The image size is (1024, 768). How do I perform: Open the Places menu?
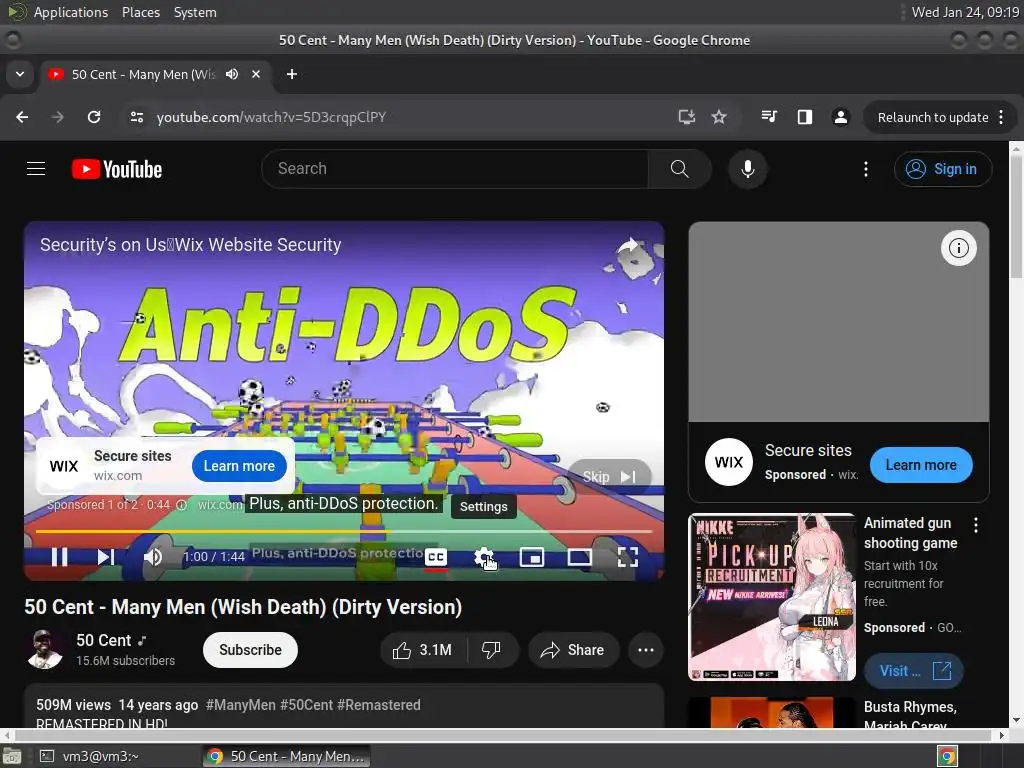click(x=141, y=12)
